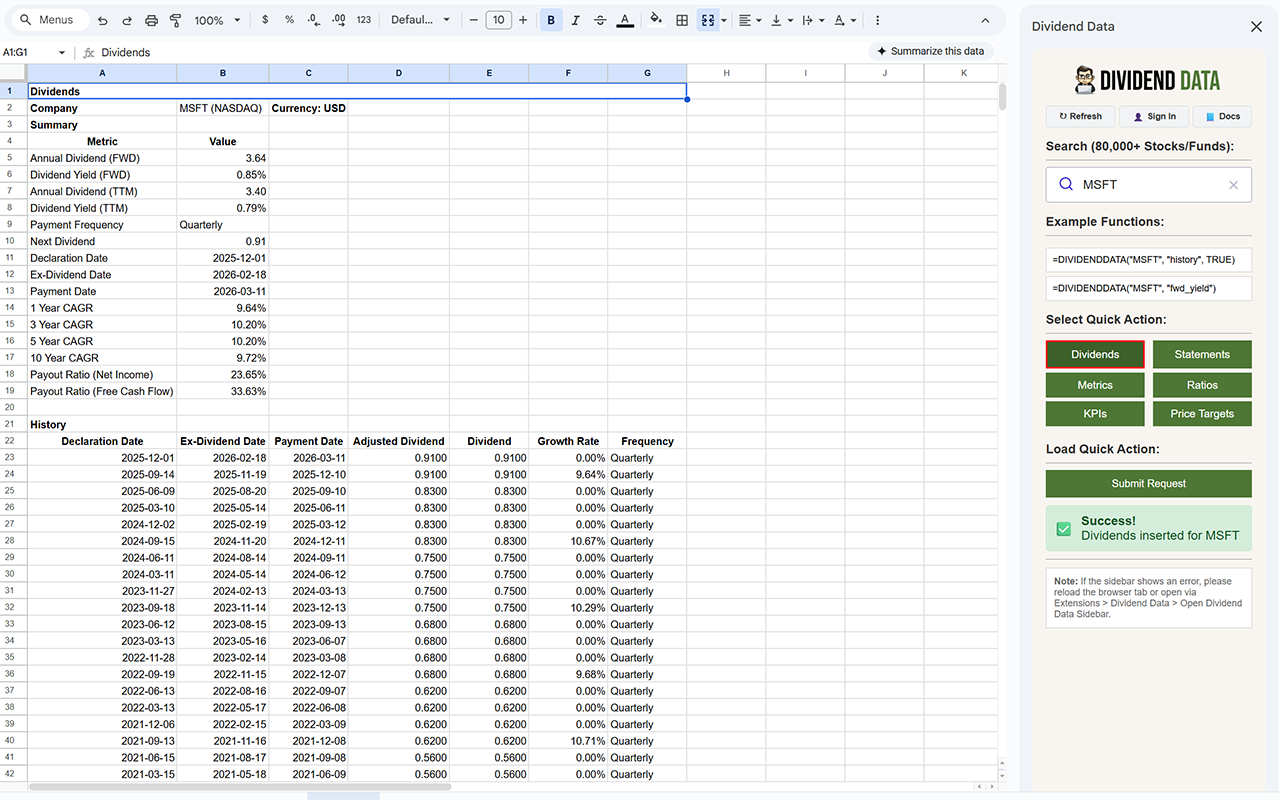Open the cell borders options

682,20
